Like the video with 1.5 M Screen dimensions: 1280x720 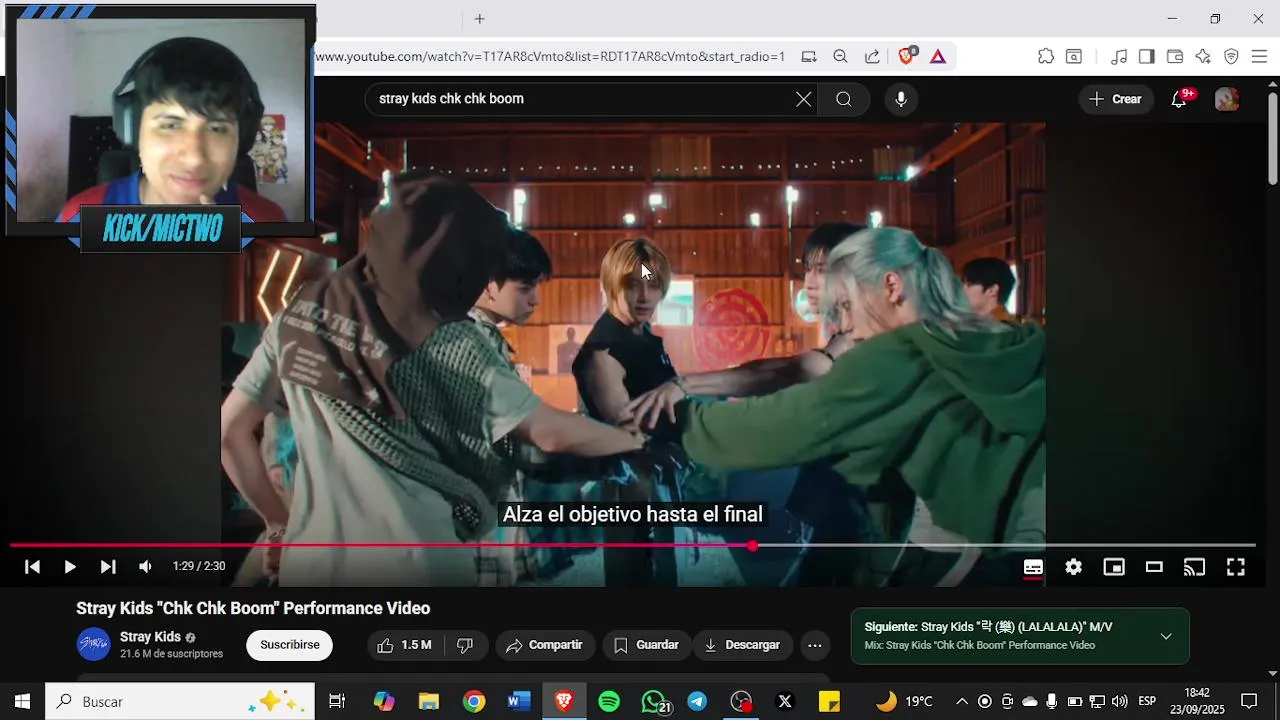(x=404, y=645)
